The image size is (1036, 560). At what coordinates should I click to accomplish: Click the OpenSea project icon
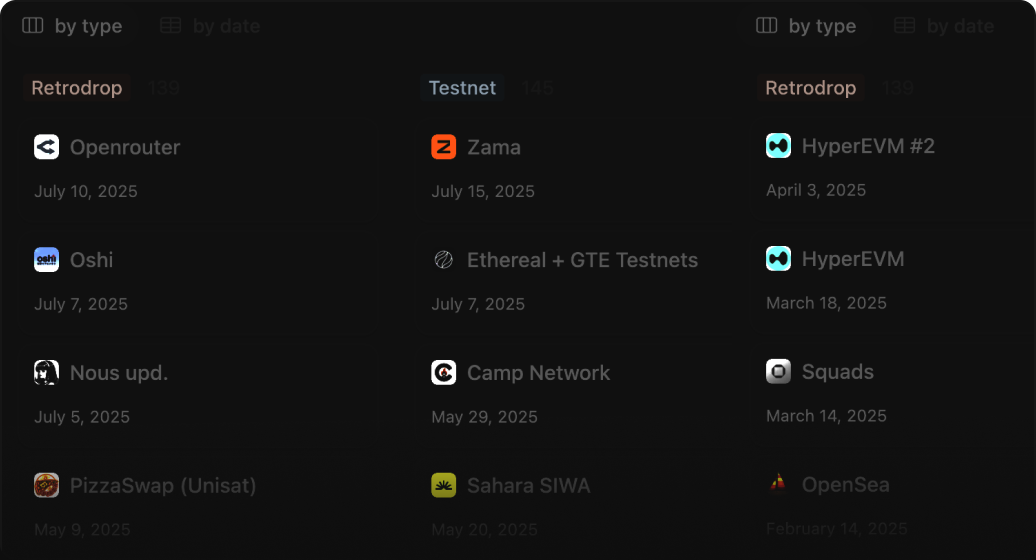[779, 485]
